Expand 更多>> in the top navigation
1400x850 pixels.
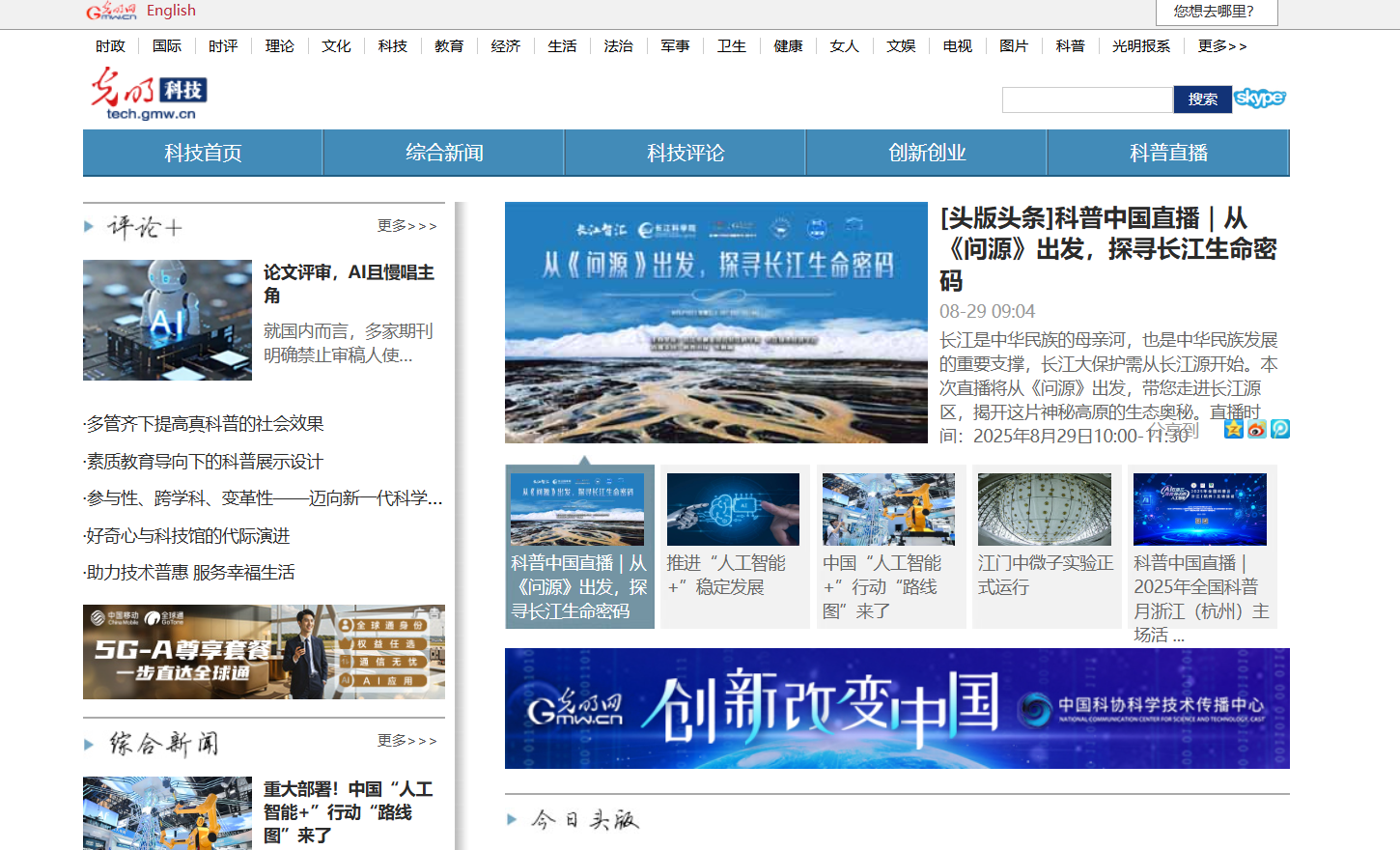1222,46
